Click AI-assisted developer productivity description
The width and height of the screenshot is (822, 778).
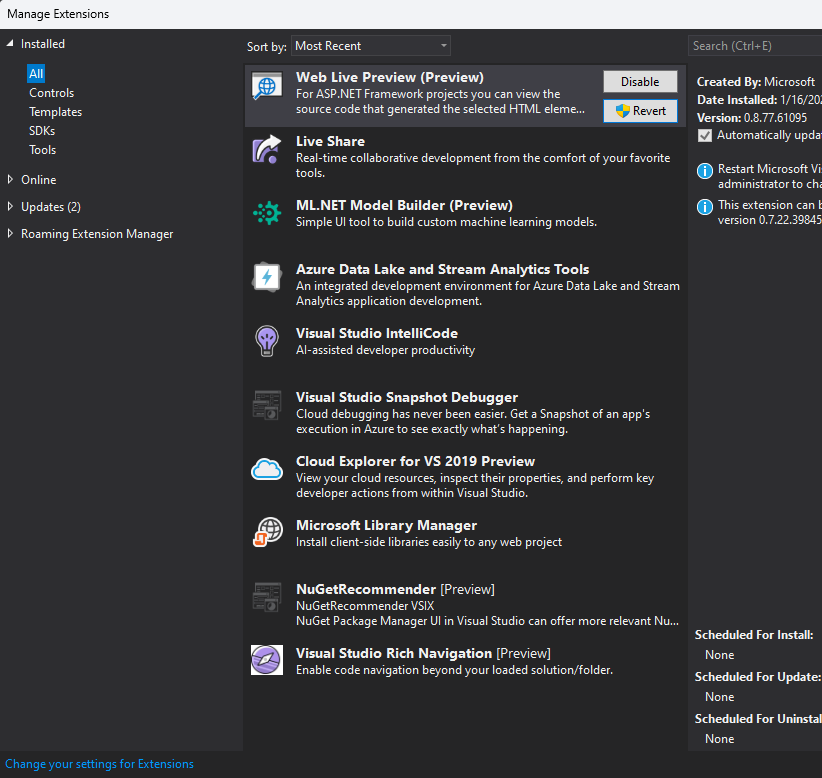pyautogui.click(x=385, y=350)
